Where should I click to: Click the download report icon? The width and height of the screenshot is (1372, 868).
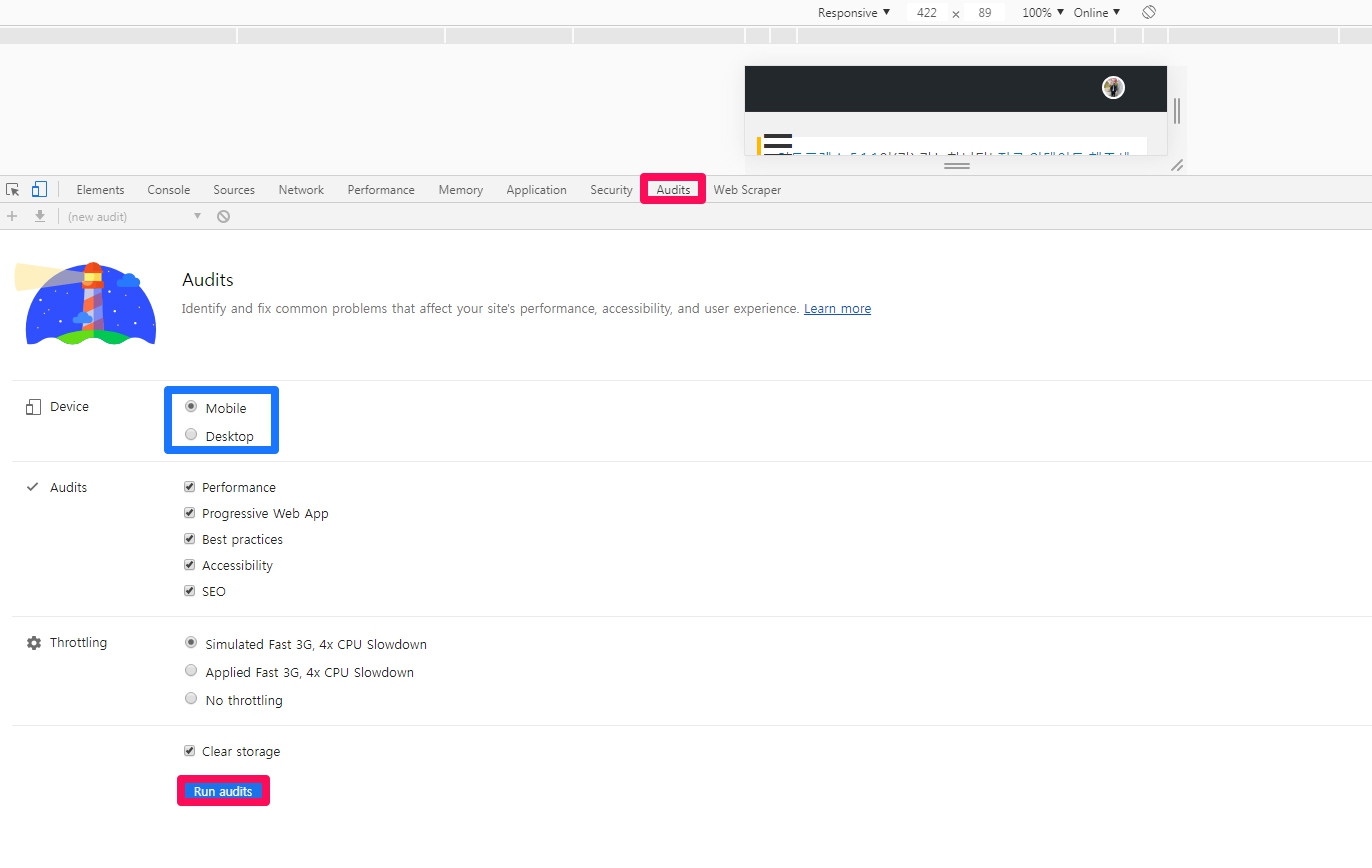click(40, 216)
